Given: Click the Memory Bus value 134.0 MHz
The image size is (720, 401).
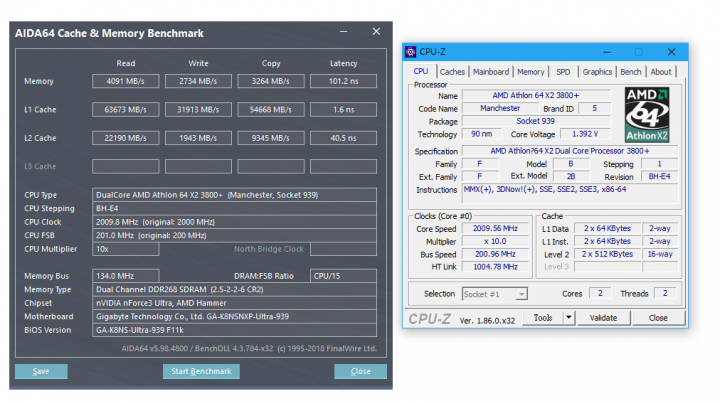Looking at the screenshot, I should (125, 276).
